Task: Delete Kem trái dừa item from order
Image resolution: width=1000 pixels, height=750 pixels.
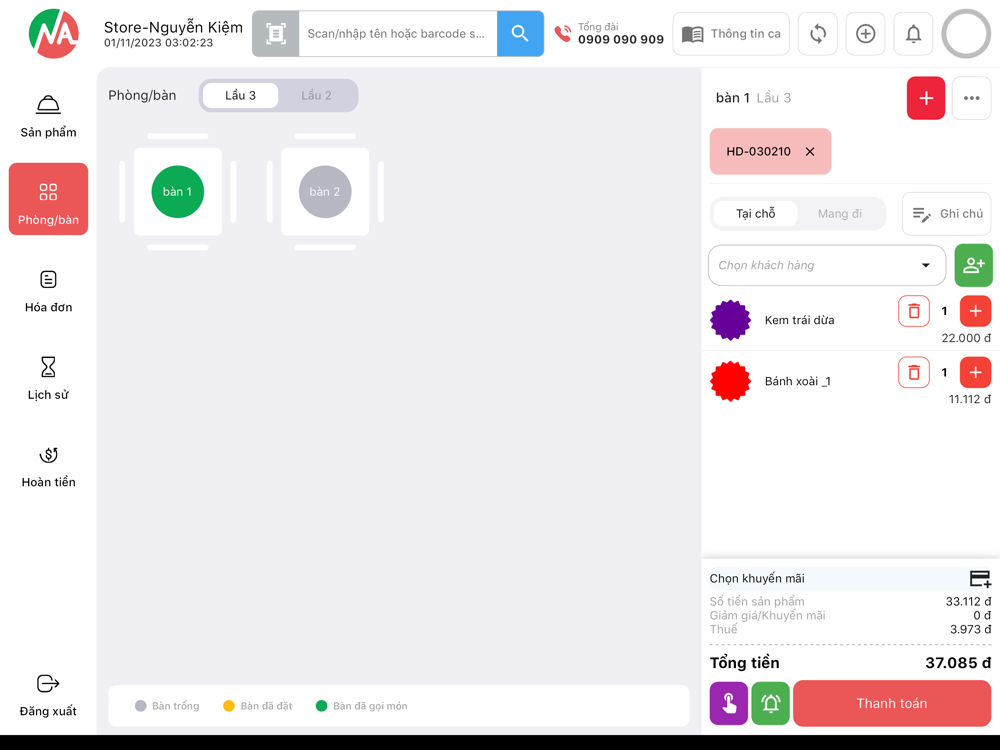Action: click(914, 311)
